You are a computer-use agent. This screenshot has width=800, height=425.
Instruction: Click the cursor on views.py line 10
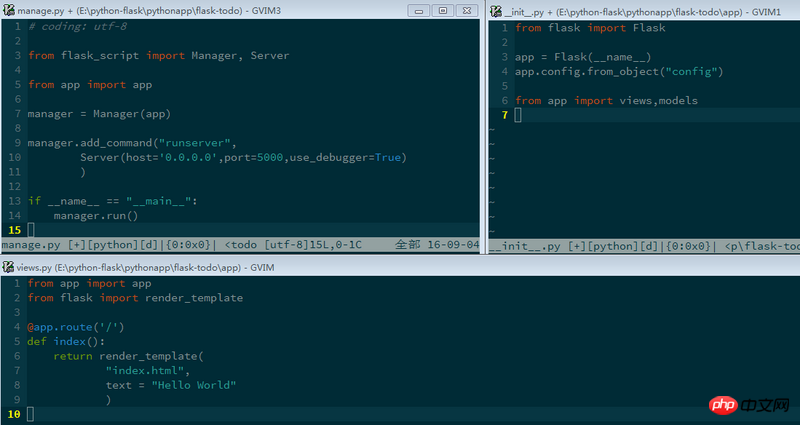[31, 414]
